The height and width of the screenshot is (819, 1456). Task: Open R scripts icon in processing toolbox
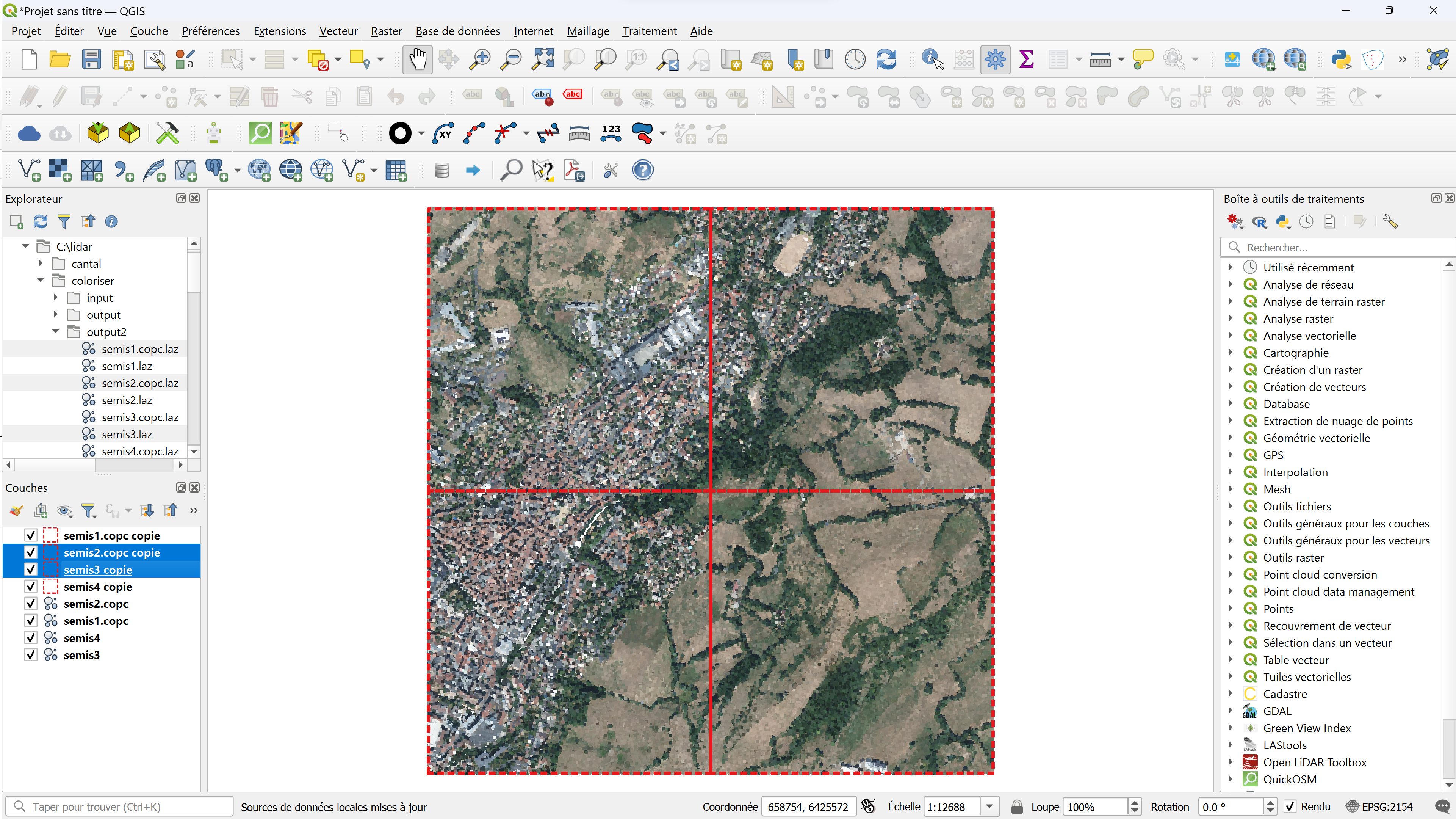[x=1259, y=222]
